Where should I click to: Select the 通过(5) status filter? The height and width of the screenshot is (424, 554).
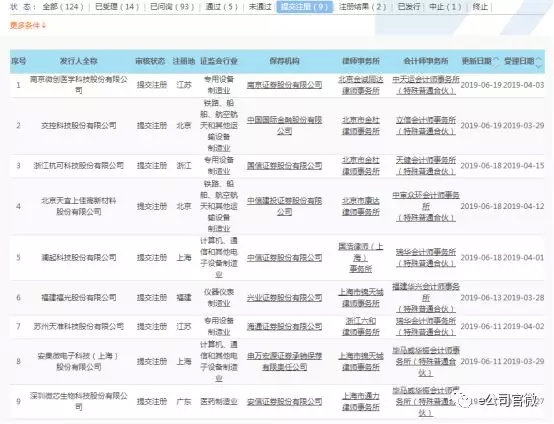point(222,7)
